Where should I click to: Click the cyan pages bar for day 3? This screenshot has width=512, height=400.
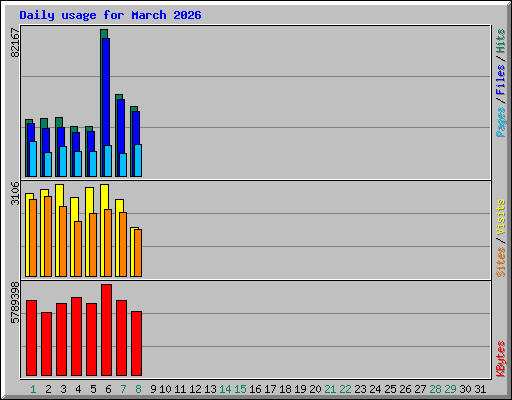[x=63, y=161]
